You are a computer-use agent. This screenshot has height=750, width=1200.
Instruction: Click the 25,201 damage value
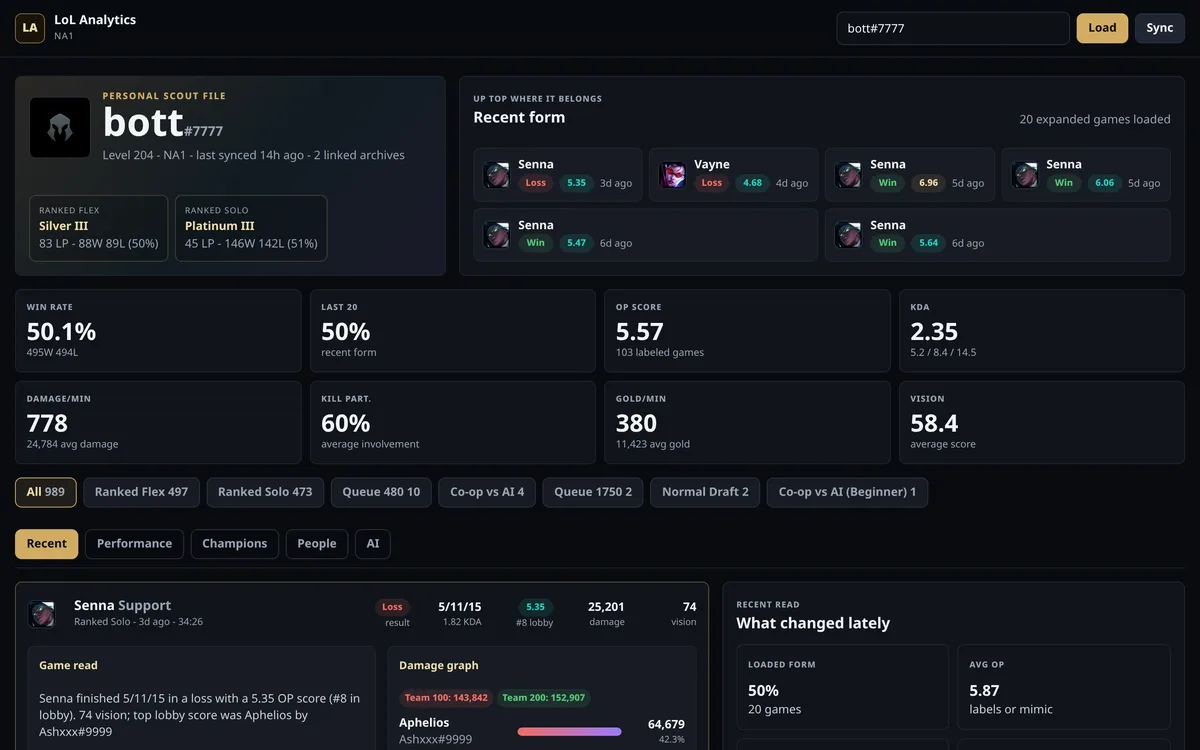[x=606, y=607]
